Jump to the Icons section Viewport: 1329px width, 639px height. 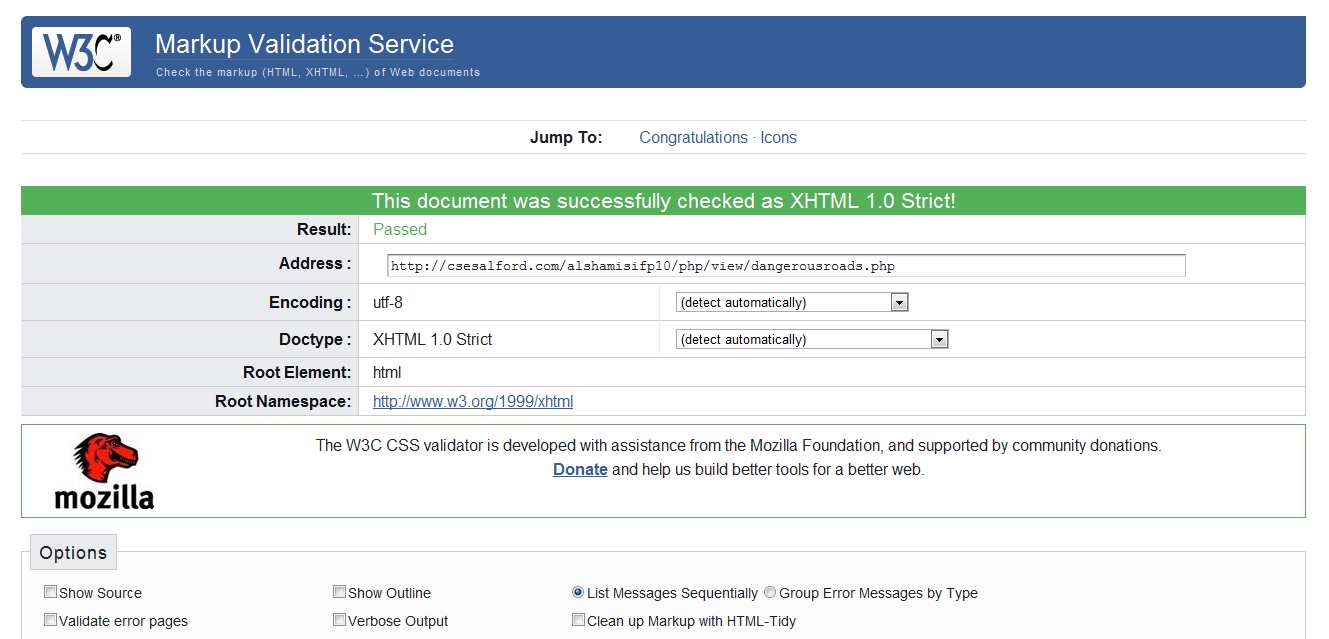(x=778, y=138)
